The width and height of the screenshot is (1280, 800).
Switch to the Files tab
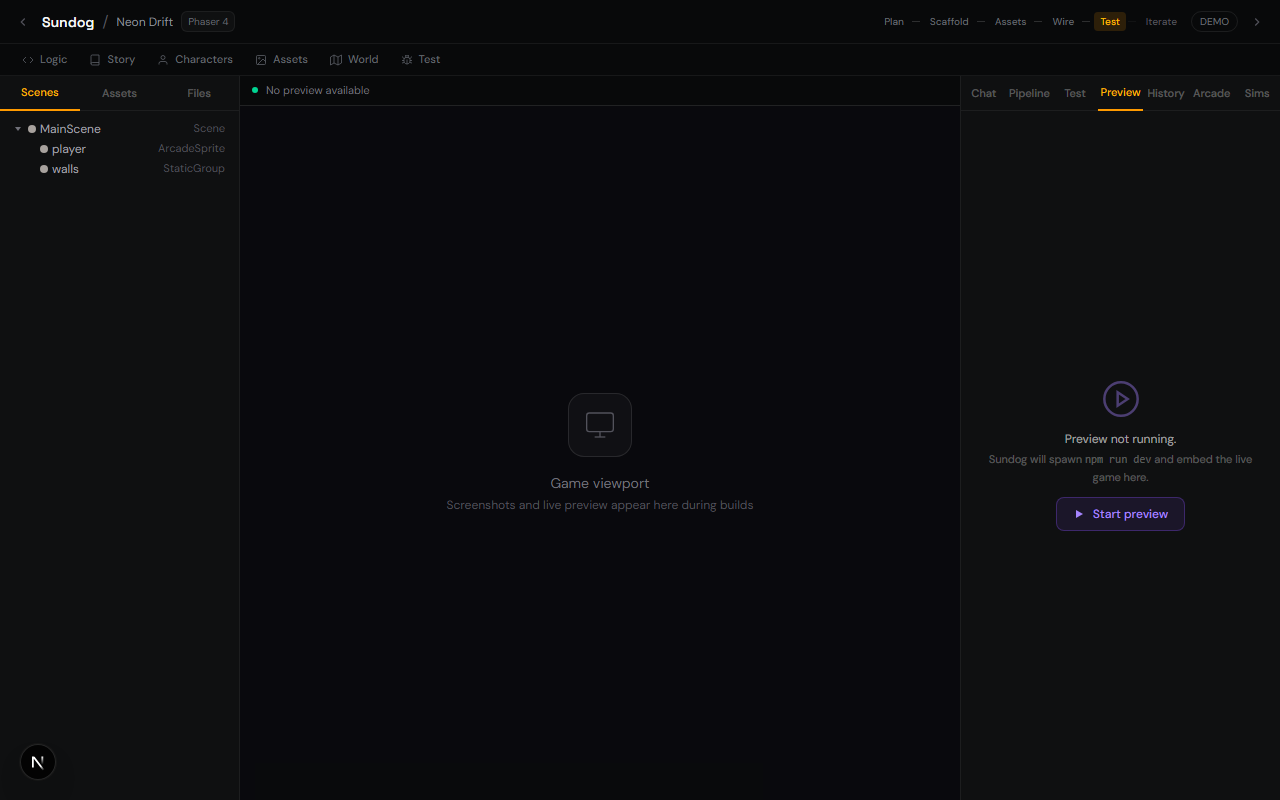pos(199,93)
